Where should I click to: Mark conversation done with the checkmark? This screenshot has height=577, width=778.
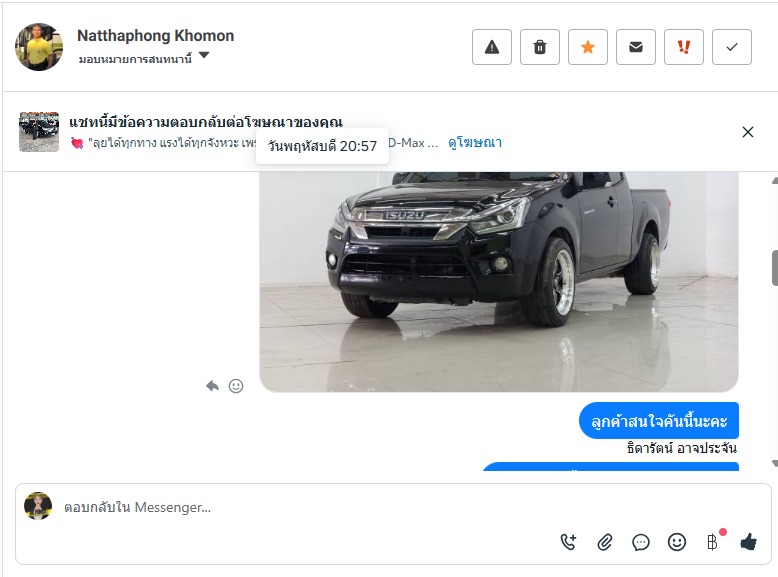pos(732,47)
